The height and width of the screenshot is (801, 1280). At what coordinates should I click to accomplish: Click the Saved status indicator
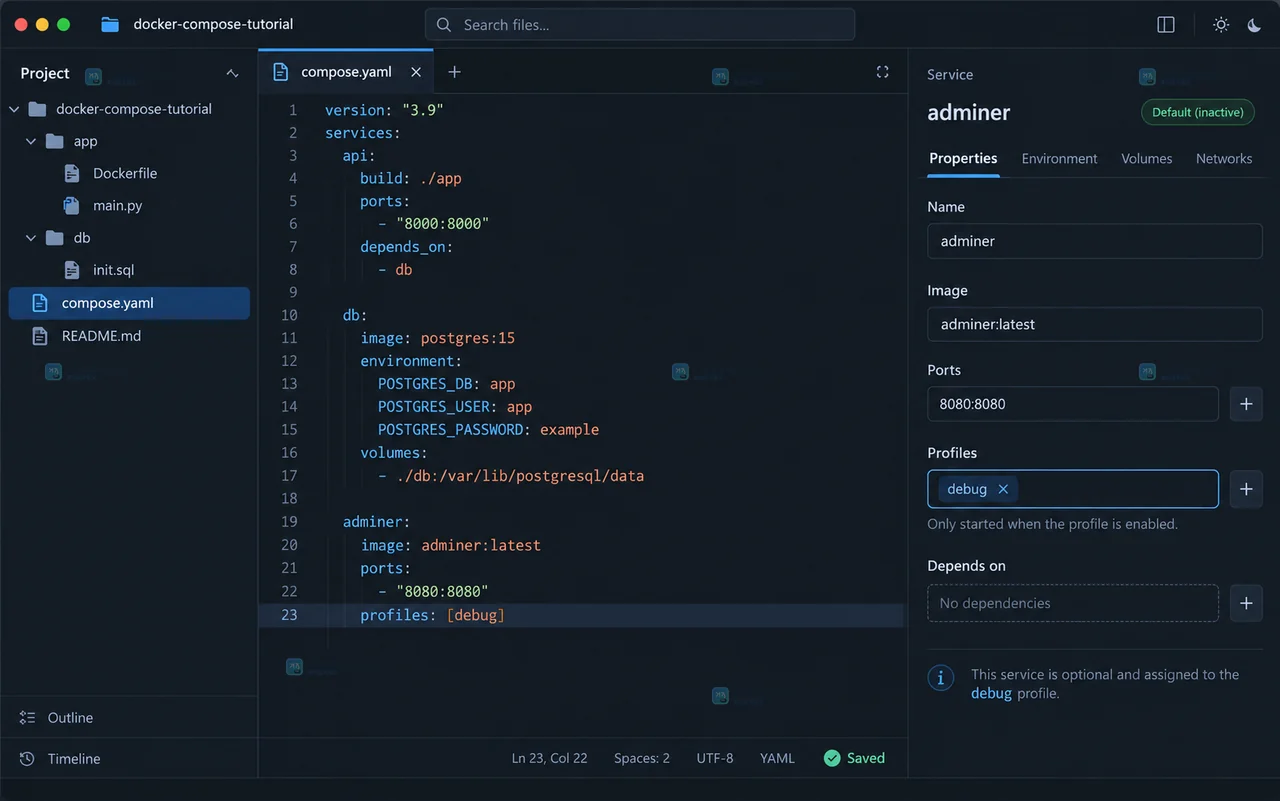[x=854, y=758]
